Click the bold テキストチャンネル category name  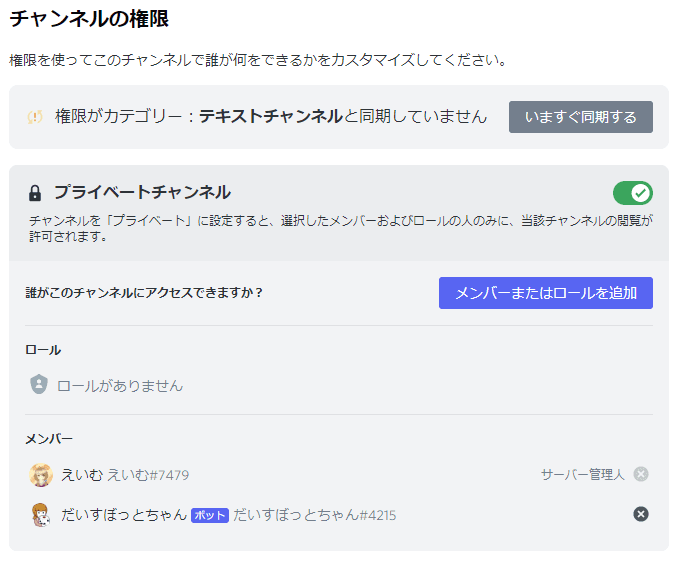click(271, 116)
